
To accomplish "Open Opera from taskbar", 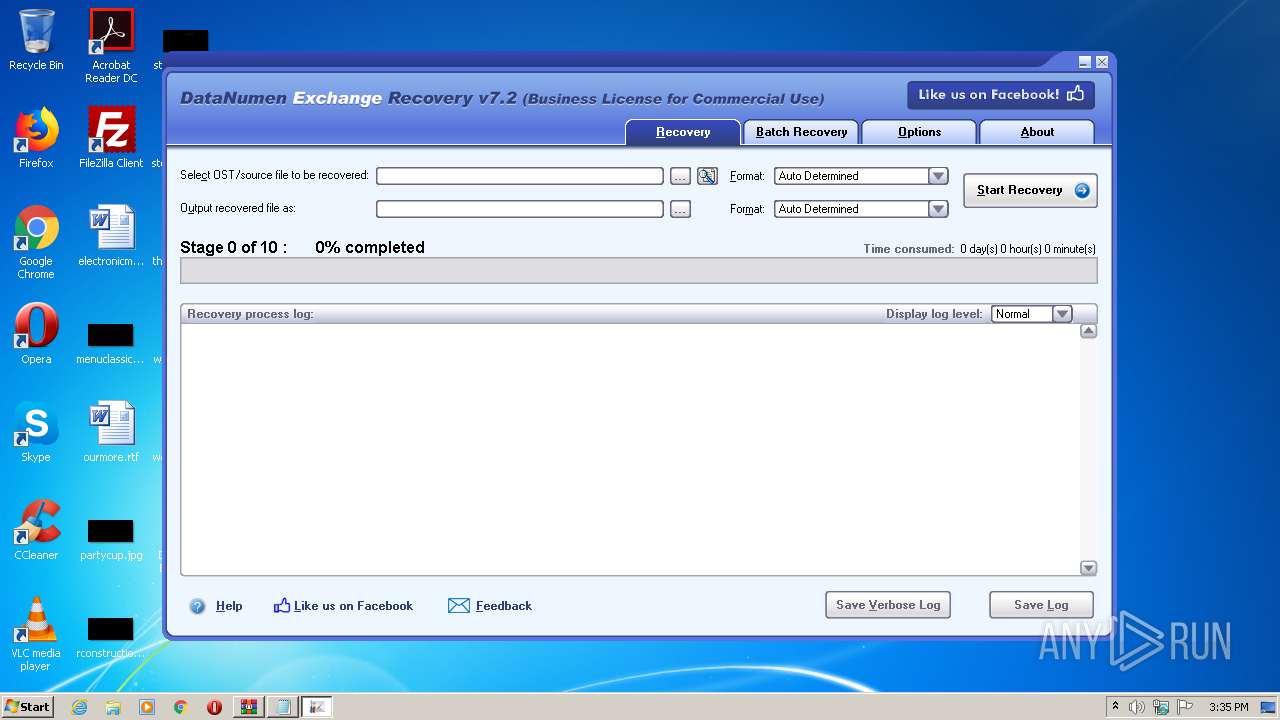I will click(214, 707).
